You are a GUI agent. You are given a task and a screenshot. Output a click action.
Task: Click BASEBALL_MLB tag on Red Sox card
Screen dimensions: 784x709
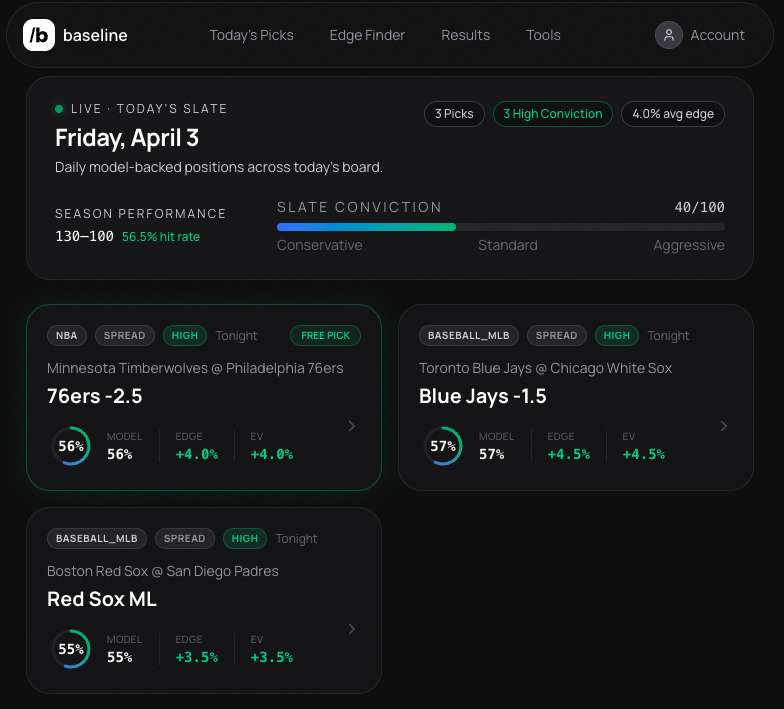pos(96,538)
